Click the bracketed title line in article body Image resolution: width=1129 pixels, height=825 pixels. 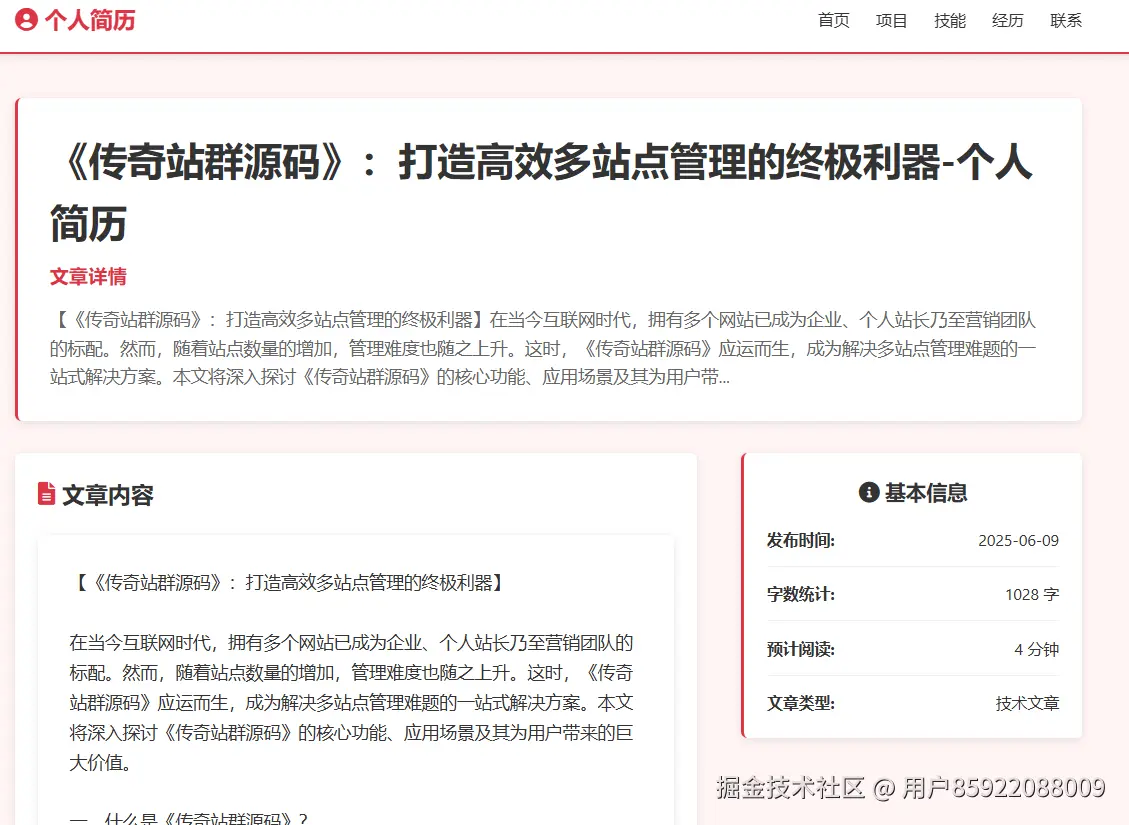289,582
